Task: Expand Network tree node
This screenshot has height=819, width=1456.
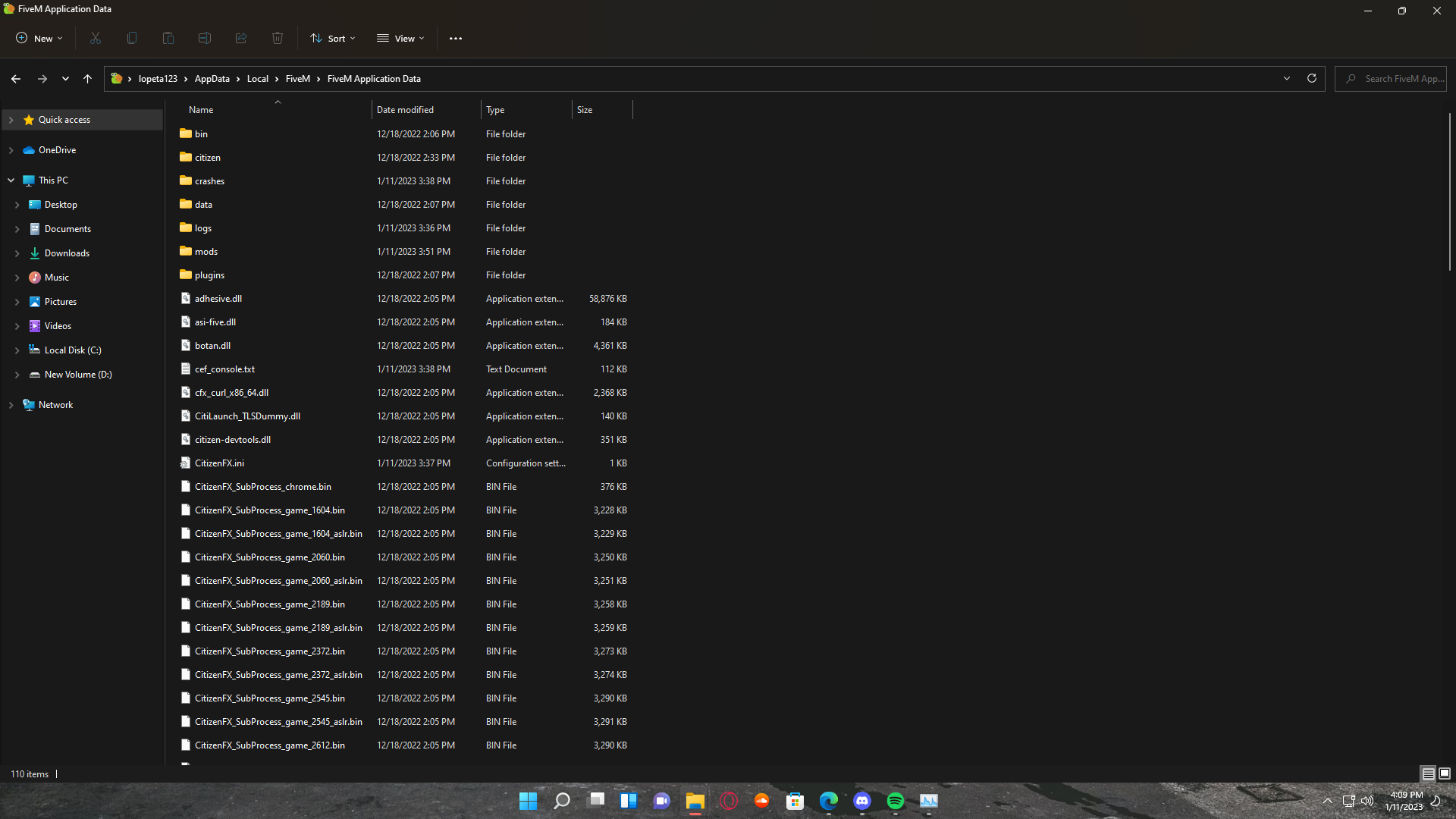Action: click(11, 405)
